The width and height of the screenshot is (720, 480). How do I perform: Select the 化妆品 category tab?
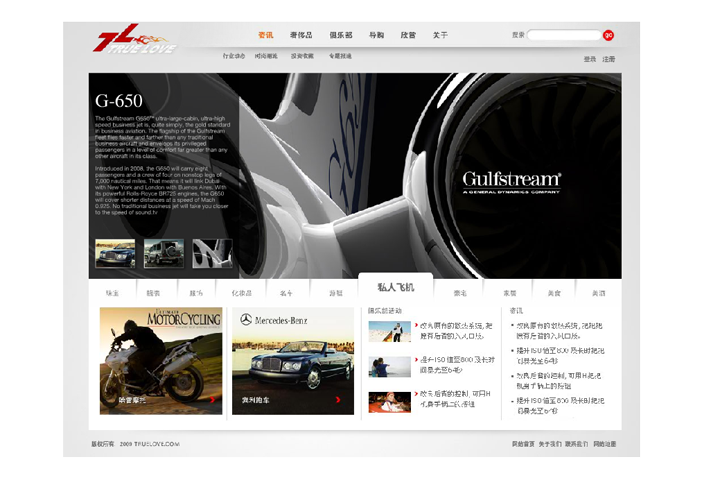[x=242, y=293]
